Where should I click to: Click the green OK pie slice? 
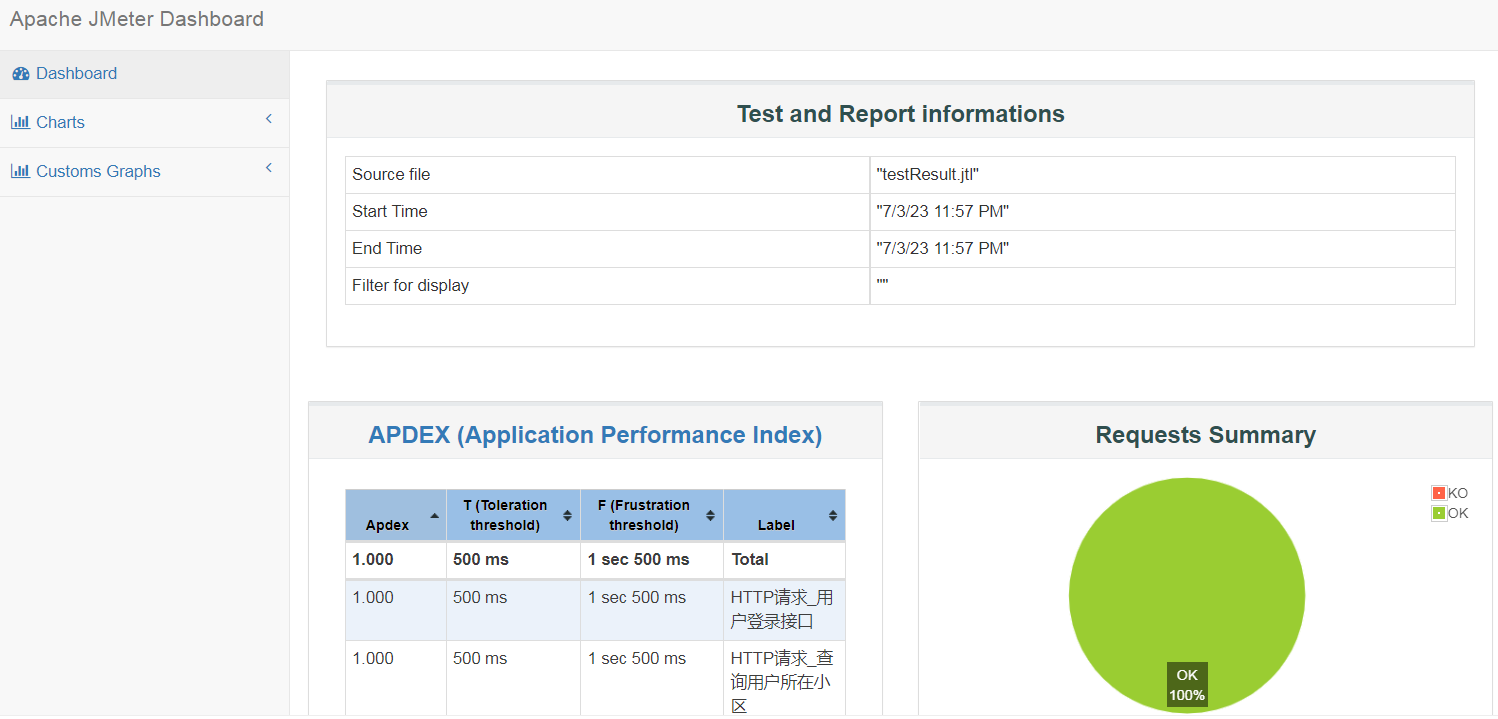1187,580
